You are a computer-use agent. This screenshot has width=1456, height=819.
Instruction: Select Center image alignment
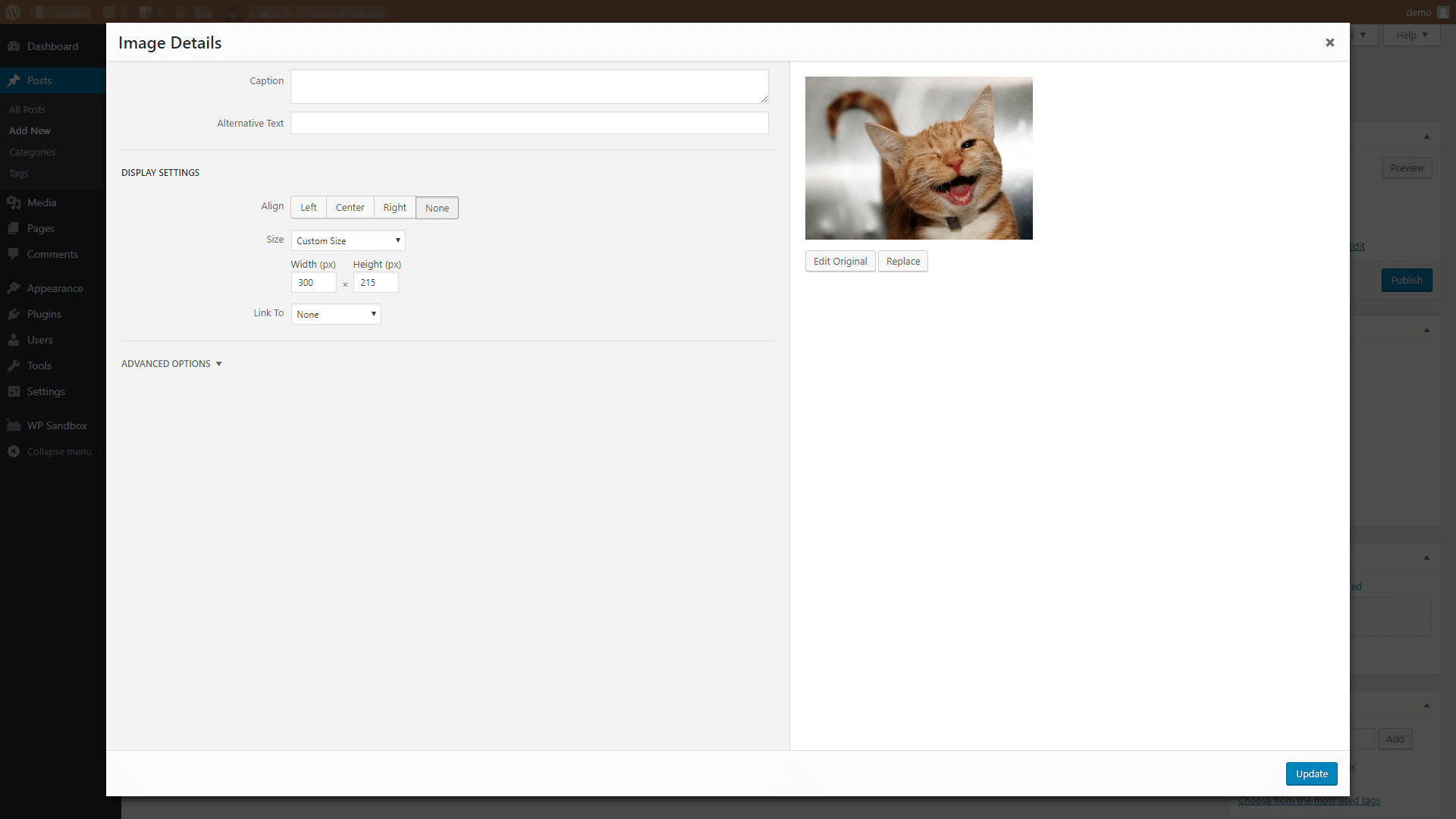[350, 207]
